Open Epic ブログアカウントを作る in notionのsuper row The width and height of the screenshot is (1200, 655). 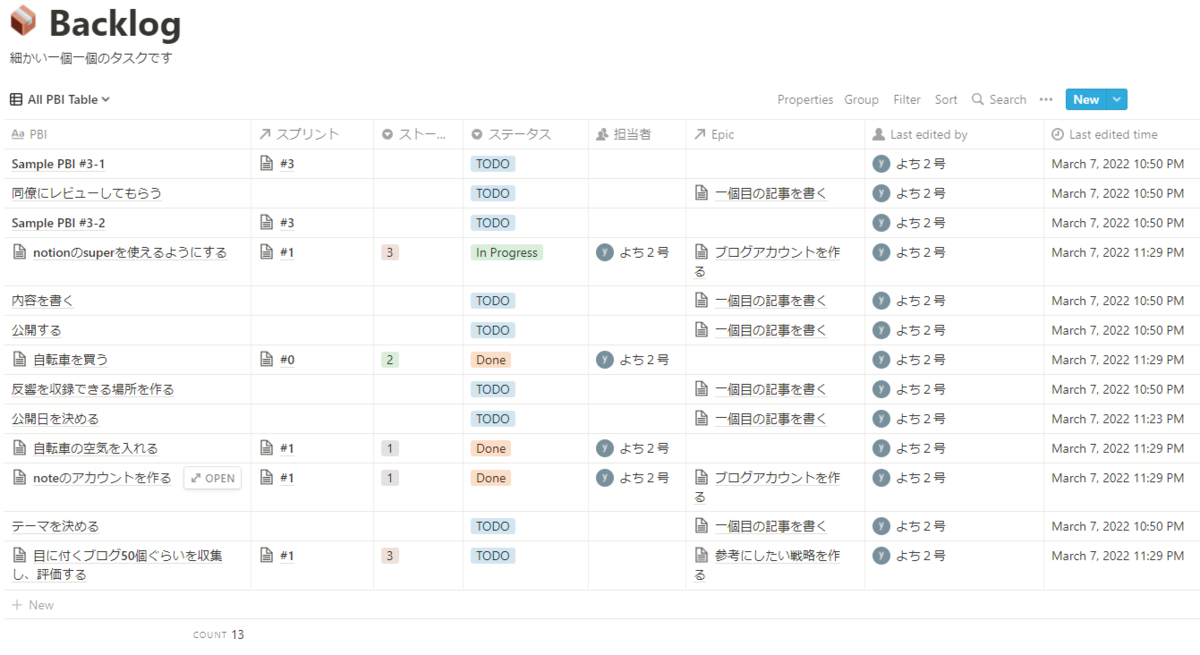point(767,262)
